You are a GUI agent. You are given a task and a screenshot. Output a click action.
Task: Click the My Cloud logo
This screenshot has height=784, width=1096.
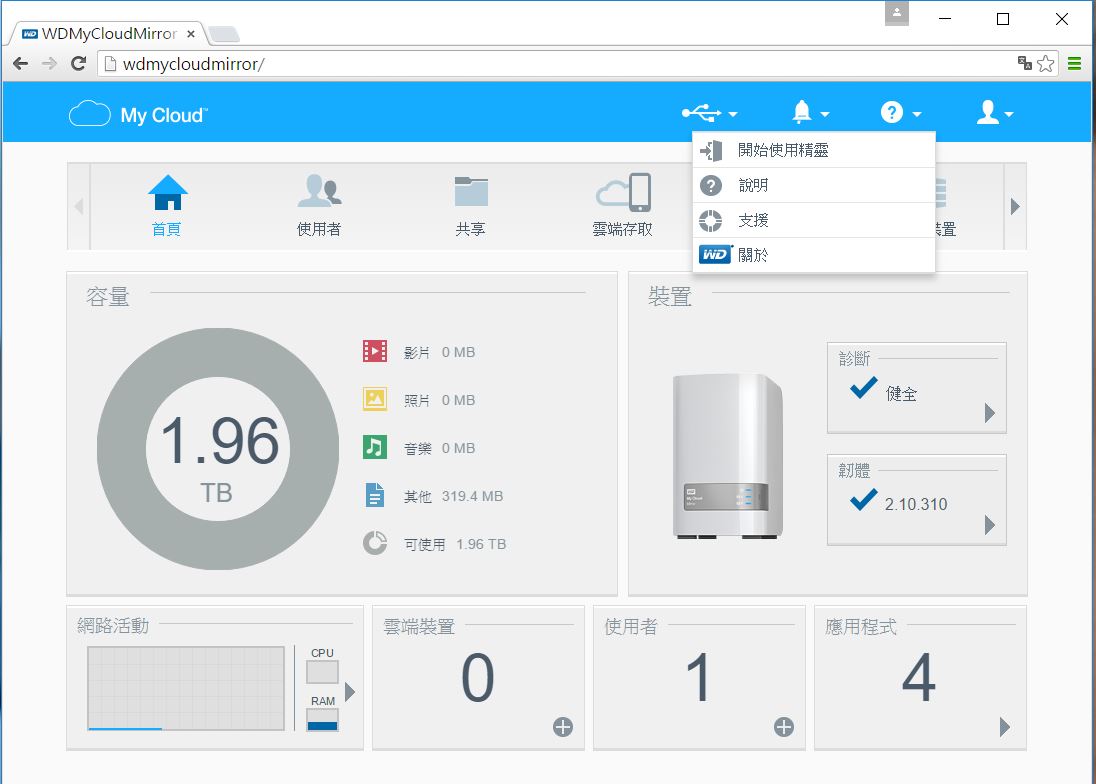pyautogui.click(x=138, y=114)
